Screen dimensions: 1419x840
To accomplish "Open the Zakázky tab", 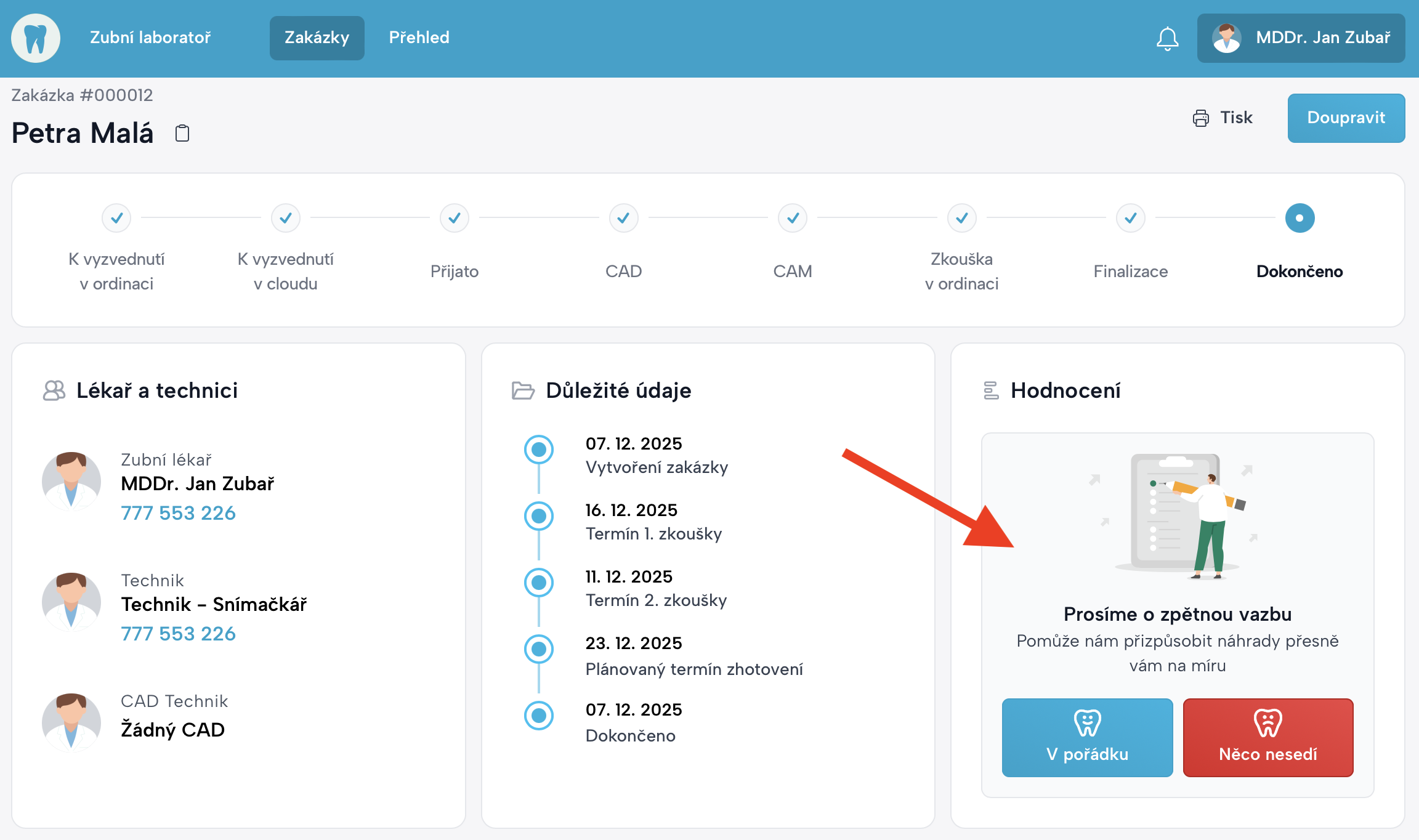I will 317,38.
